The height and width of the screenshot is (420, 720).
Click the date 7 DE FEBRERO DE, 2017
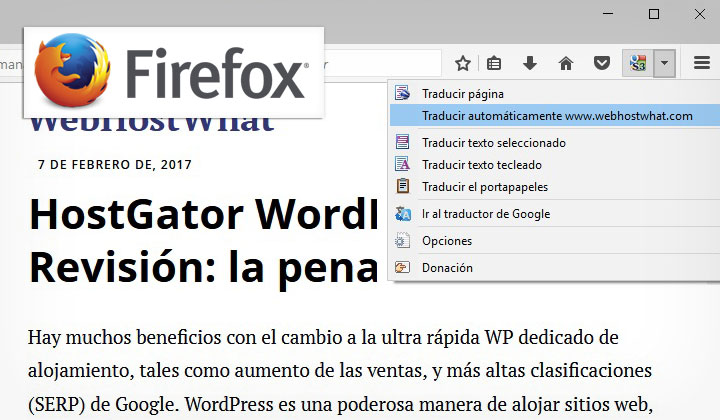pos(114,165)
